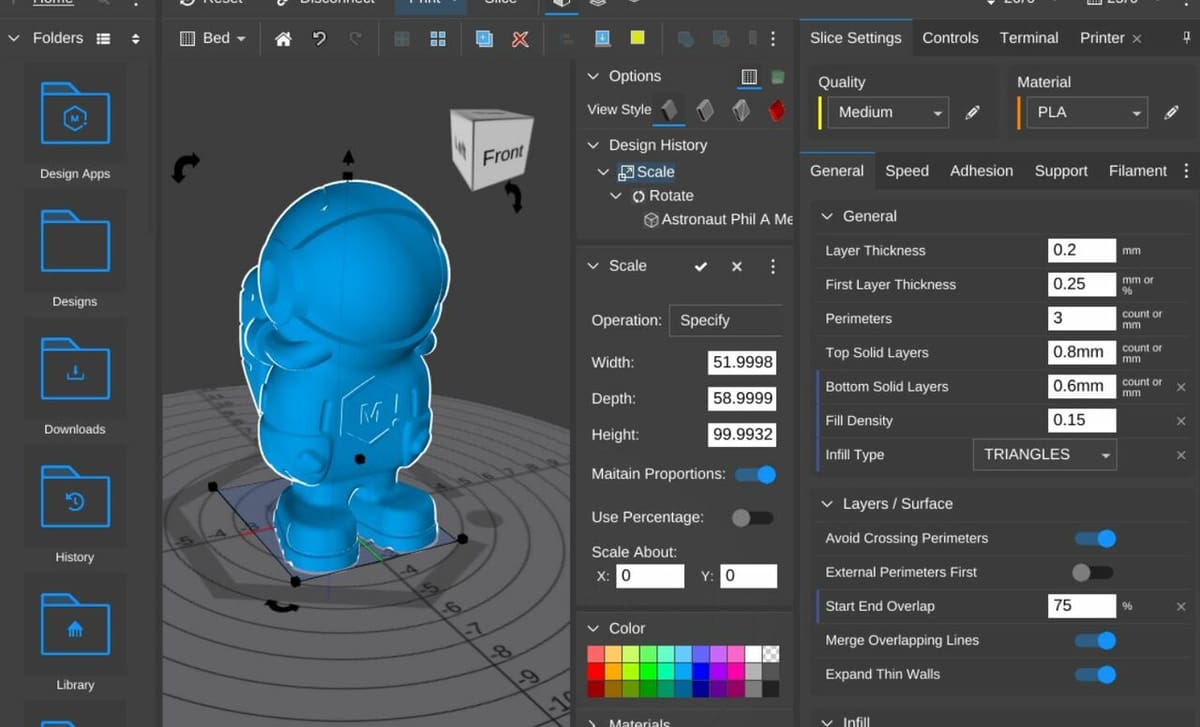Image resolution: width=1200 pixels, height=727 pixels.
Task: Open the Downloads folder
Action: (75, 368)
